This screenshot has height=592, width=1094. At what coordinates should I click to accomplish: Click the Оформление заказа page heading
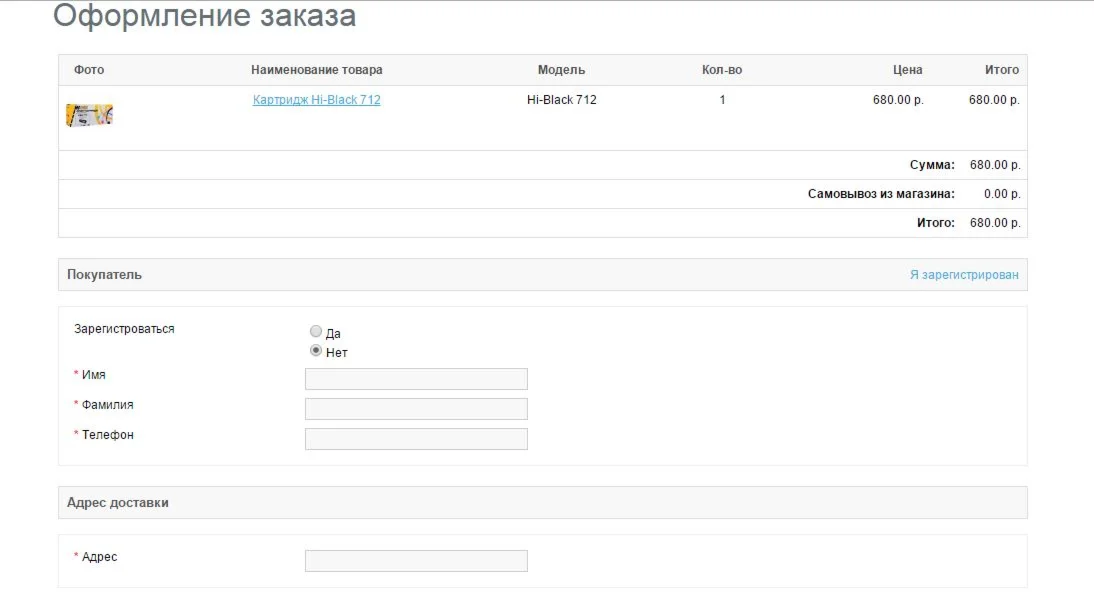click(204, 15)
